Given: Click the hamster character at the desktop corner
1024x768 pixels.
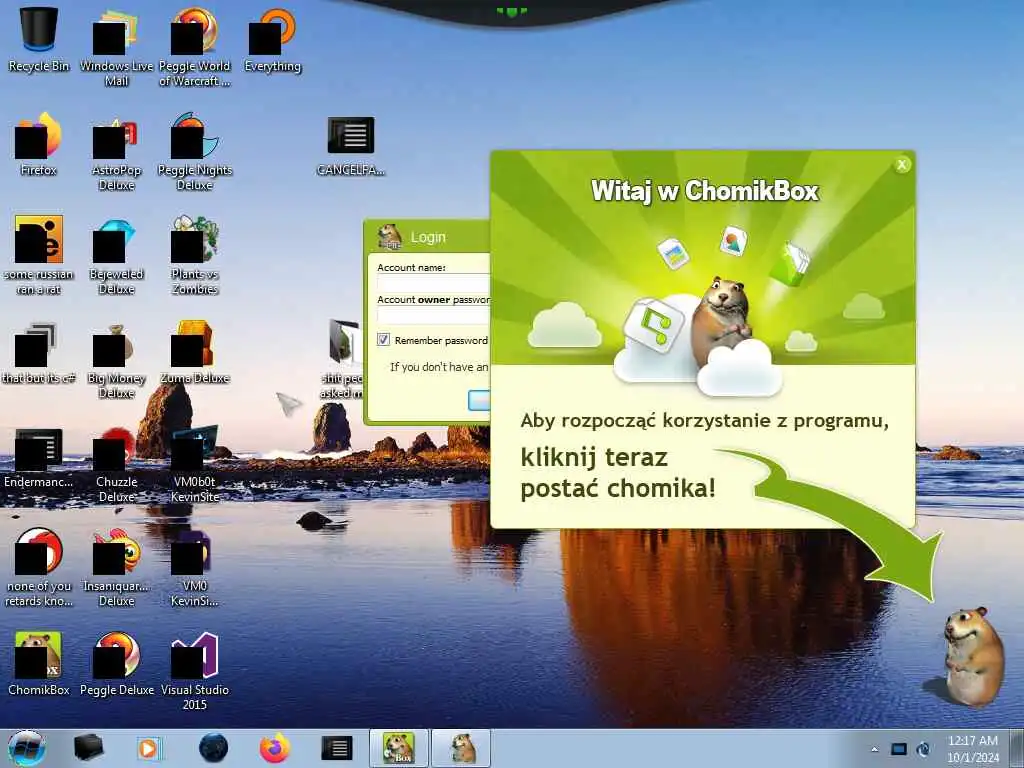Looking at the screenshot, I should click(x=974, y=656).
